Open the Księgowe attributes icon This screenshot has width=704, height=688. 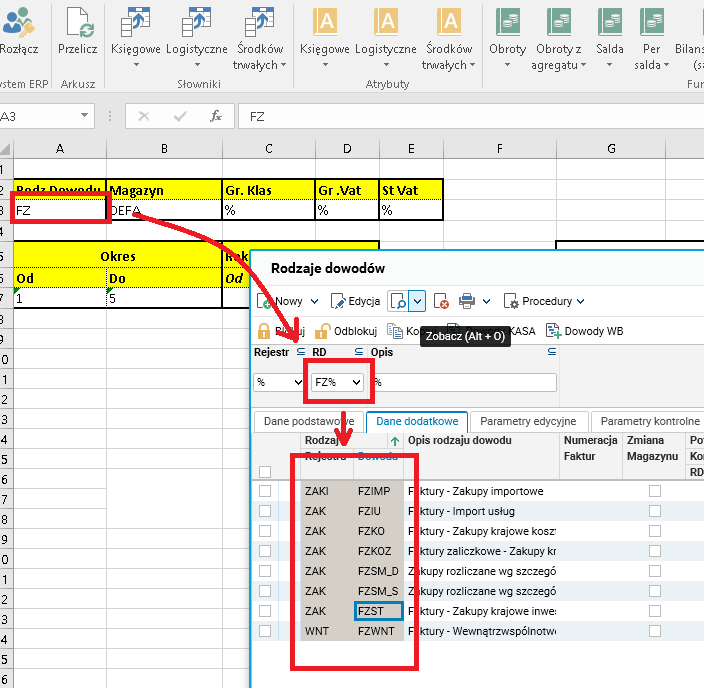tap(325, 22)
